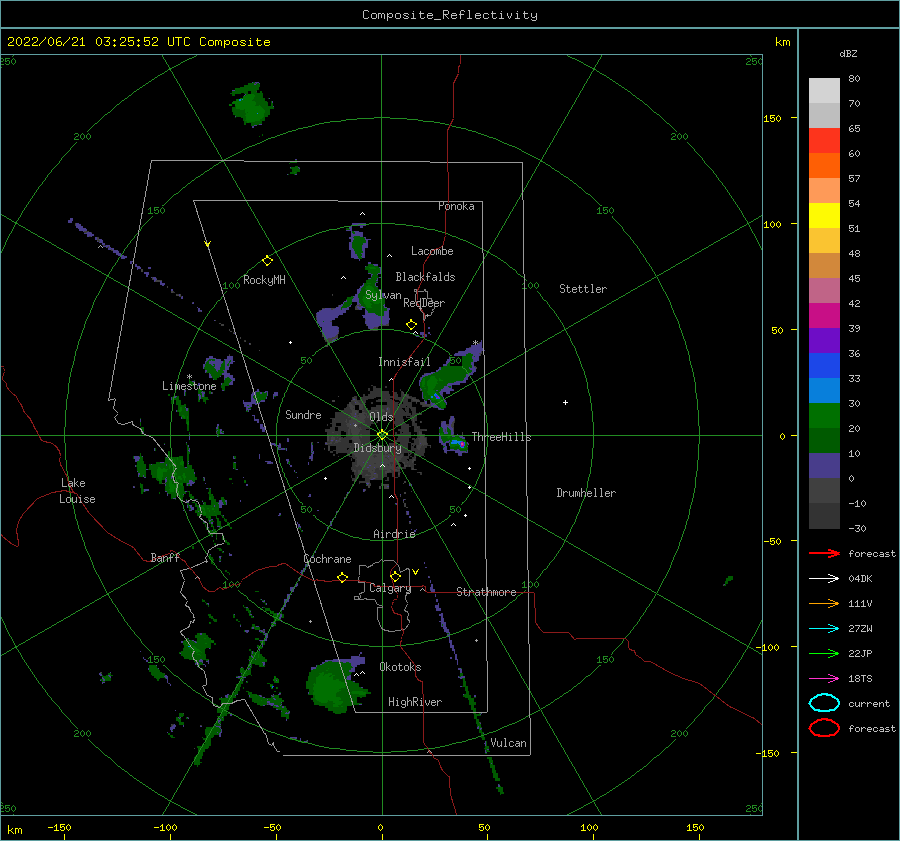The image size is (900, 841).
Task: Click the yellow diamond marker above Calgary label
Action: [x=395, y=576]
